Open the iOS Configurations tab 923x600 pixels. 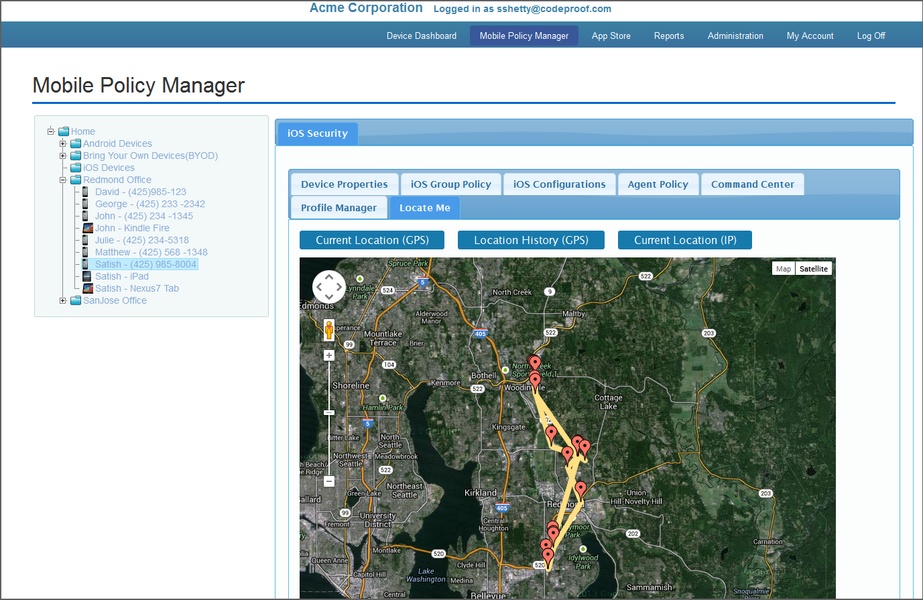559,184
